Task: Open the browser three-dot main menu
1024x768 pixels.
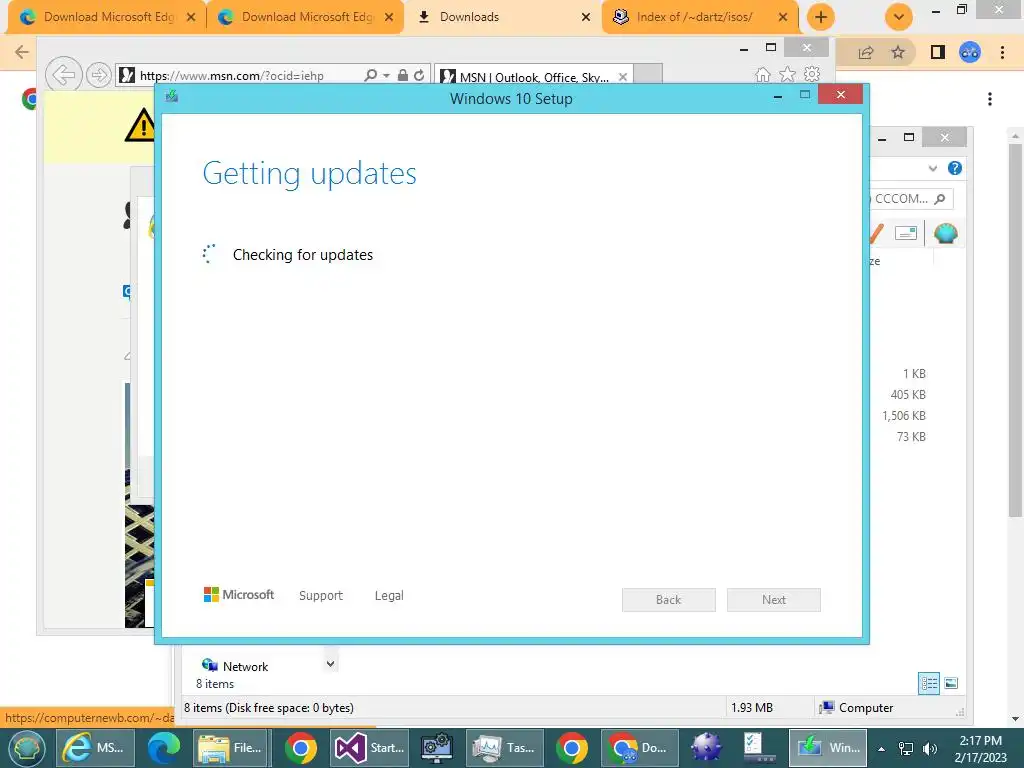Action: coord(1002,52)
